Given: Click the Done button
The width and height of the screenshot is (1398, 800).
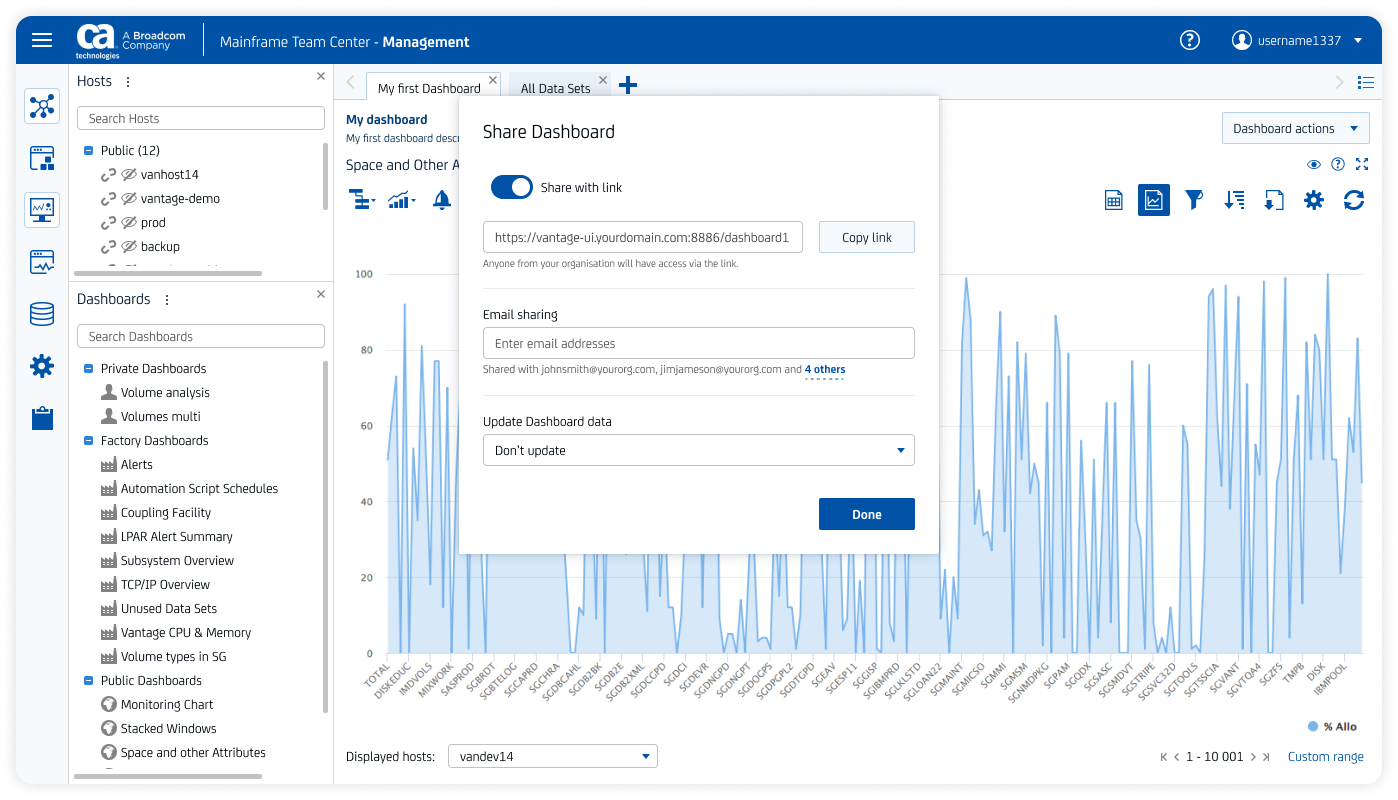Looking at the screenshot, I should [x=867, y=514].
